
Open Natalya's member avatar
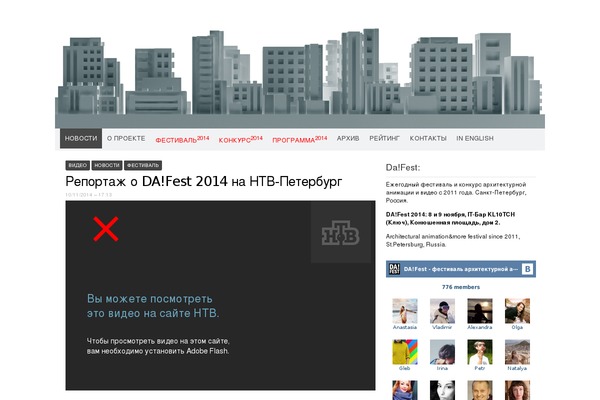[x=517, y=352]
